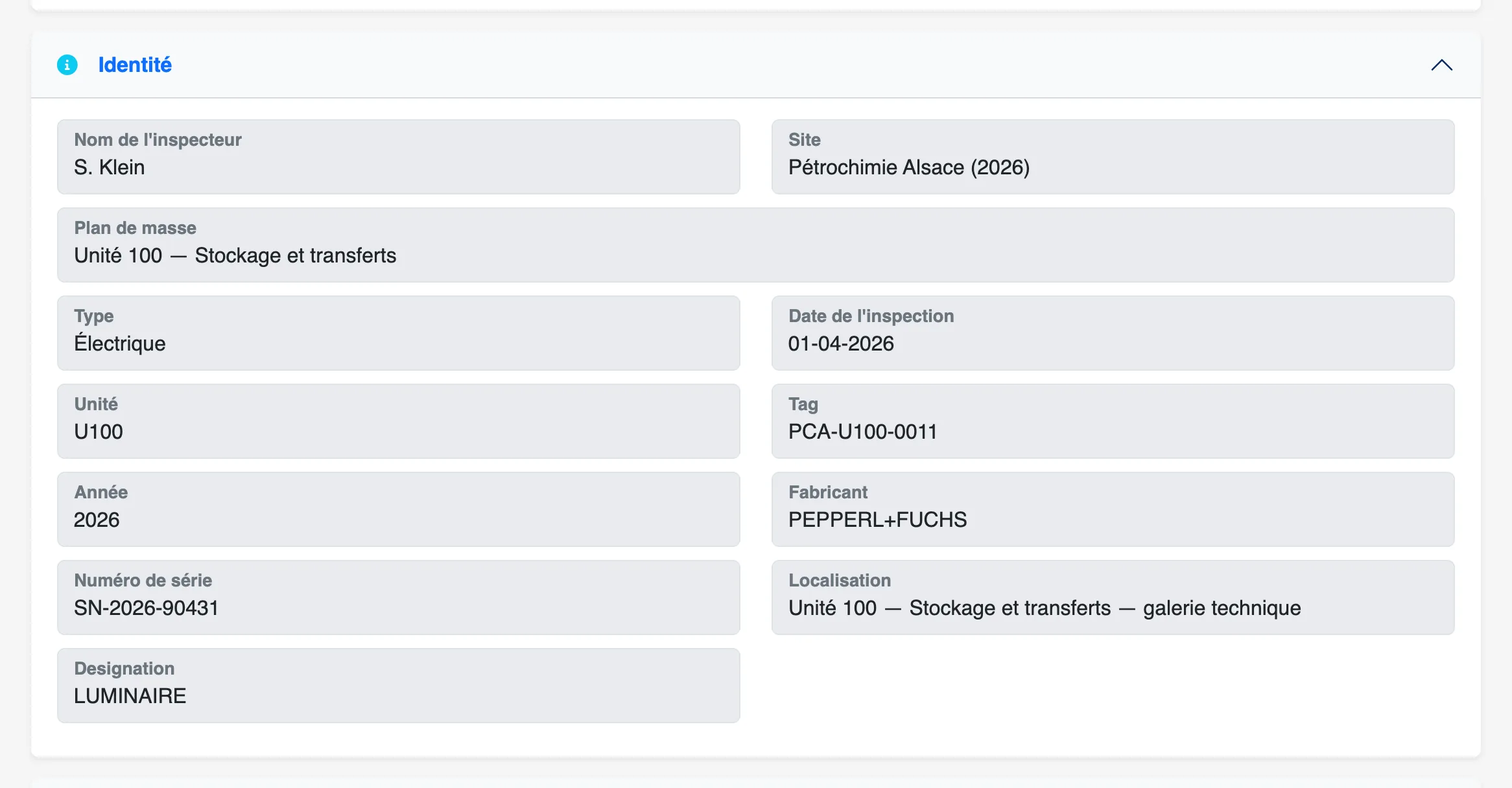1512x788 pixels.
Task: Collapse the Identité section with the chevron
Action: point(1441,65)
